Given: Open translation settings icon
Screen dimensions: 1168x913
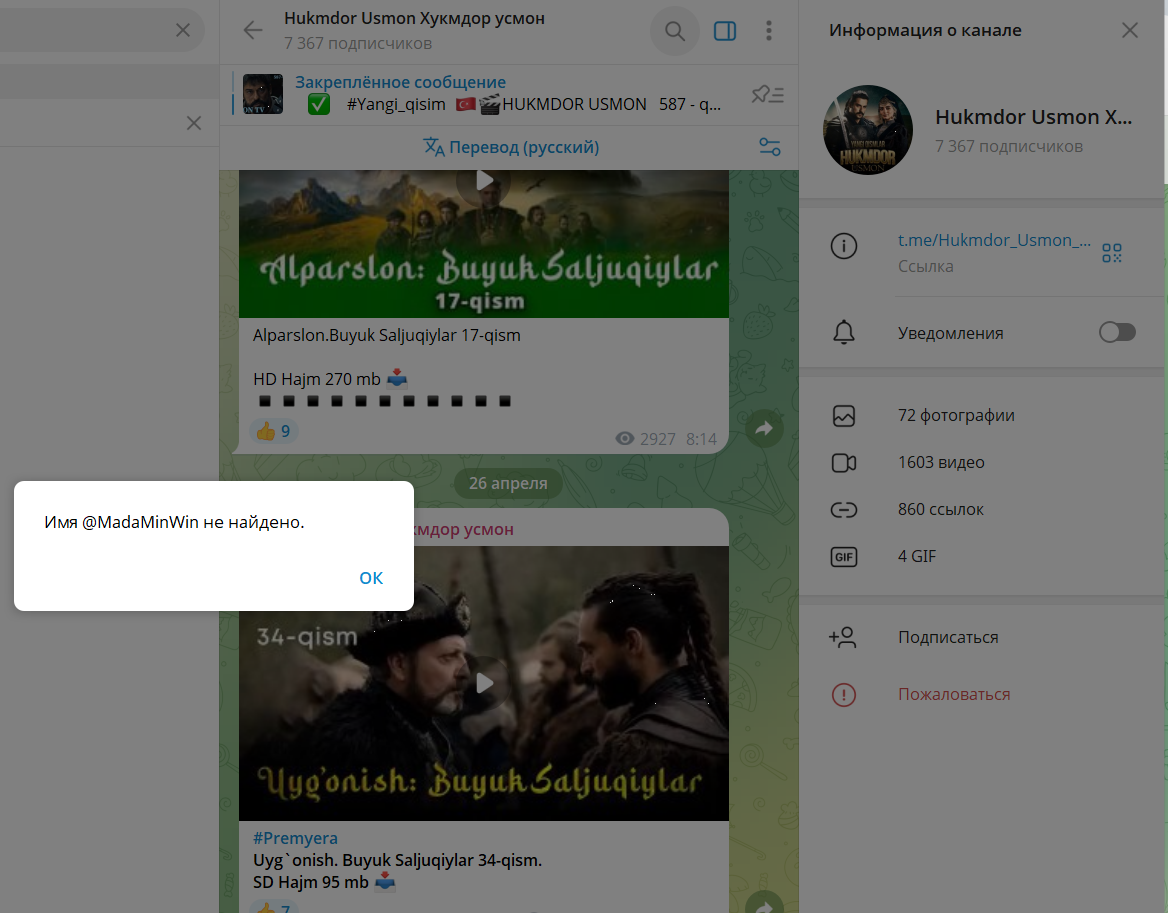Looking at the screenshot, I should pos(769,147).
